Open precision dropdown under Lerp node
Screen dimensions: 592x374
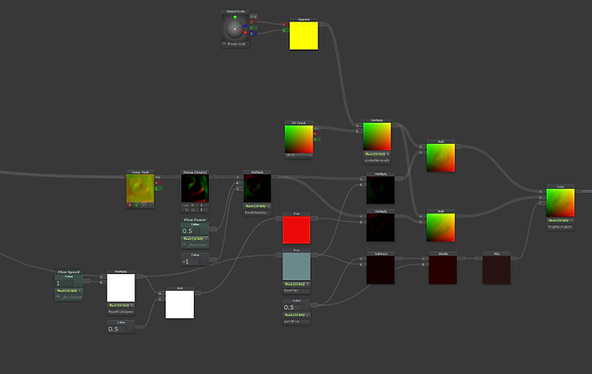click(561, 221)
